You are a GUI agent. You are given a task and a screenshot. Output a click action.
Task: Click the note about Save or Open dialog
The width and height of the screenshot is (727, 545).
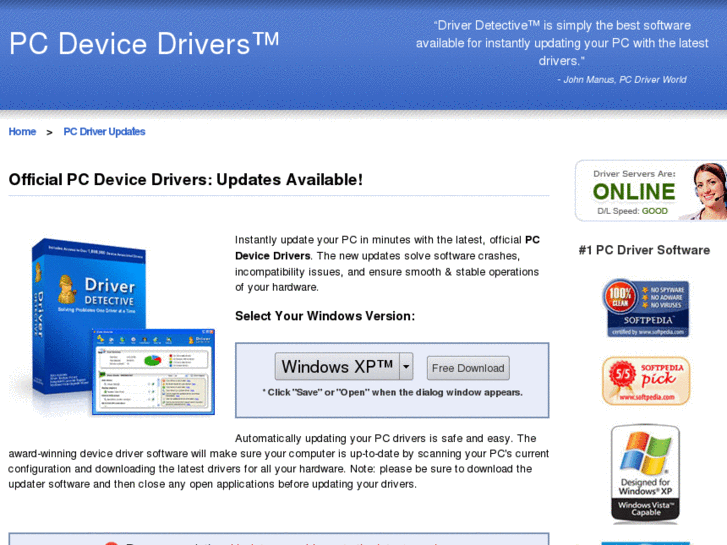pyautogui.click(x=392, y=392)
